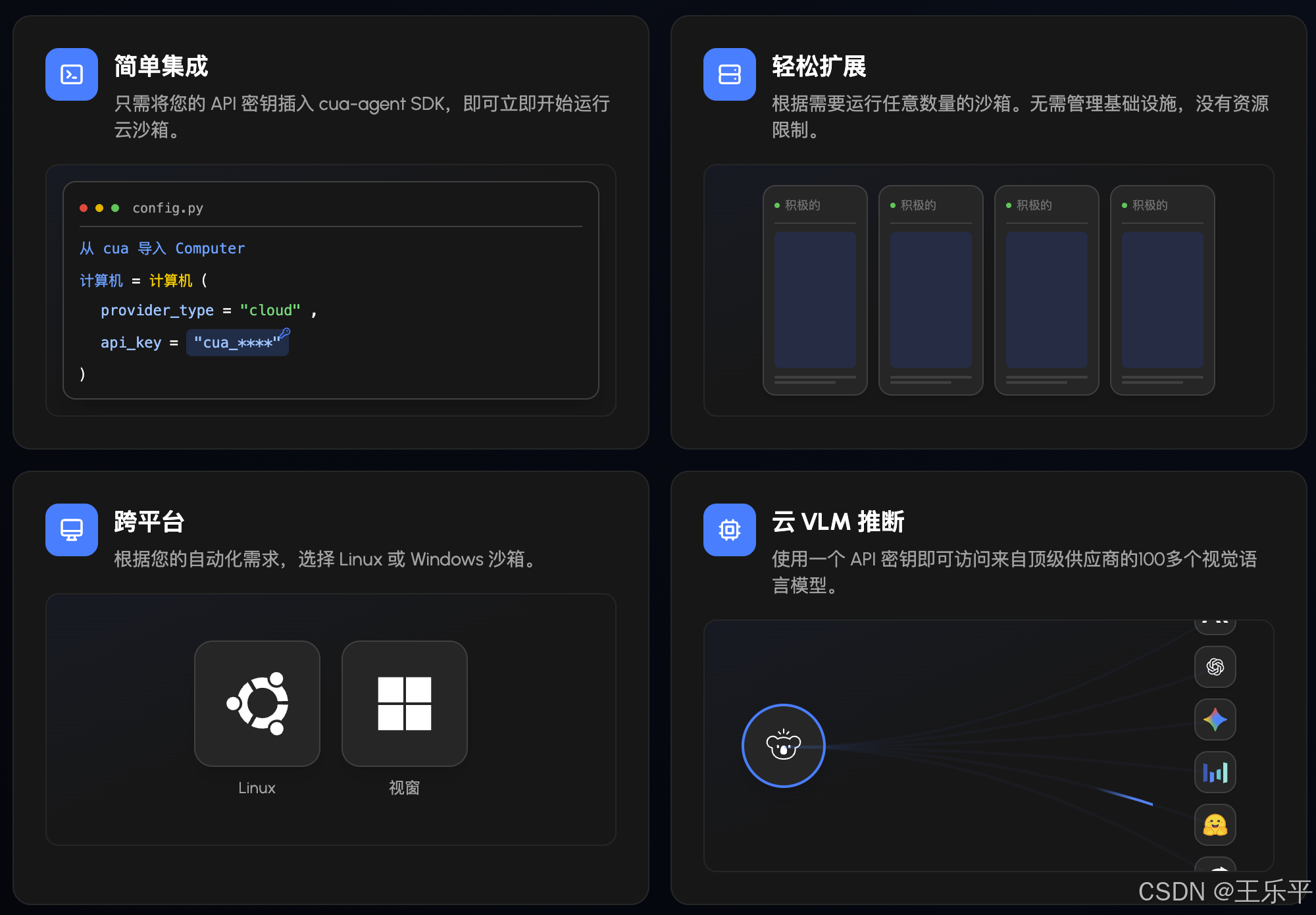Click the Hugging Face provider icon
The width and height of the screenshot is (1316, 915).
click(x=1215, y=826)
